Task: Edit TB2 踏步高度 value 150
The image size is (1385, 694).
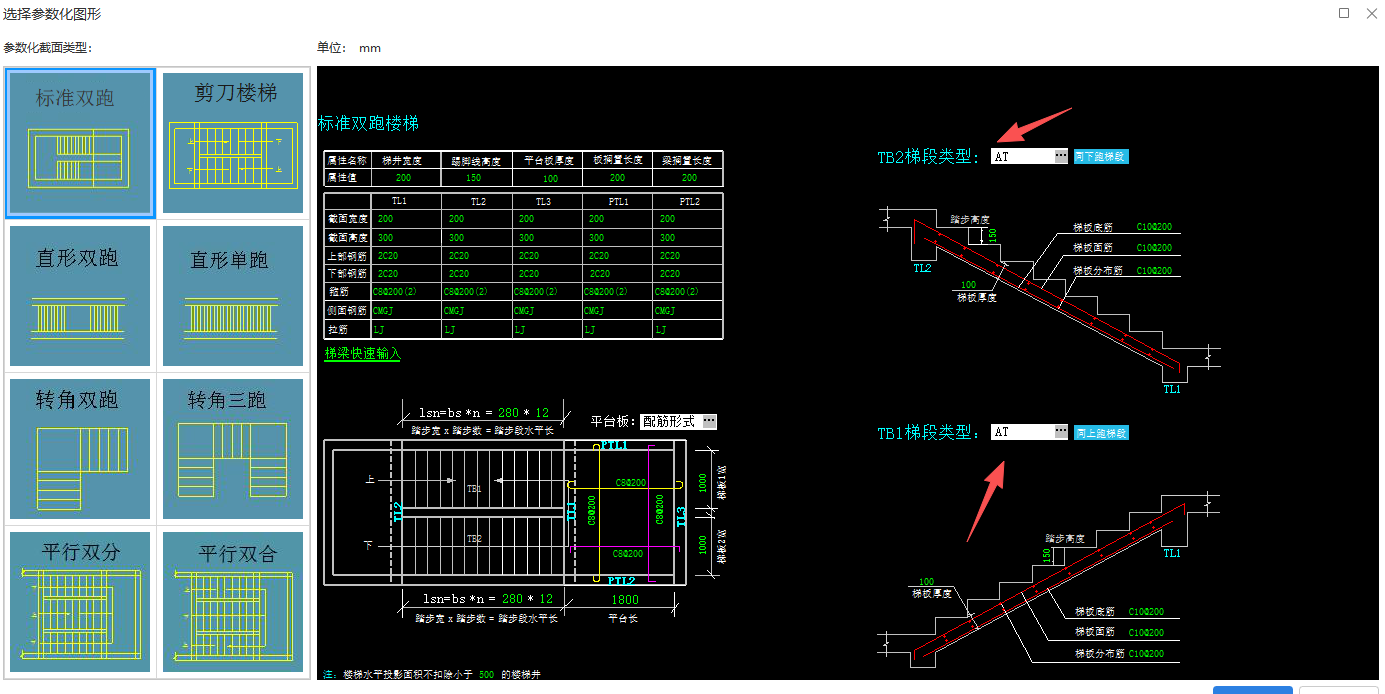Action: (x=993, y=235)
